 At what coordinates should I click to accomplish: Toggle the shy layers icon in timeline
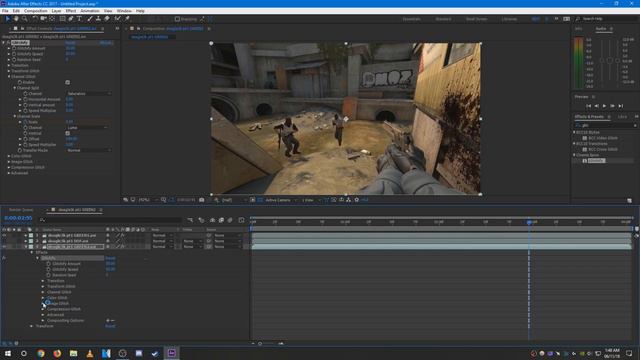click(x=212, y=220)
